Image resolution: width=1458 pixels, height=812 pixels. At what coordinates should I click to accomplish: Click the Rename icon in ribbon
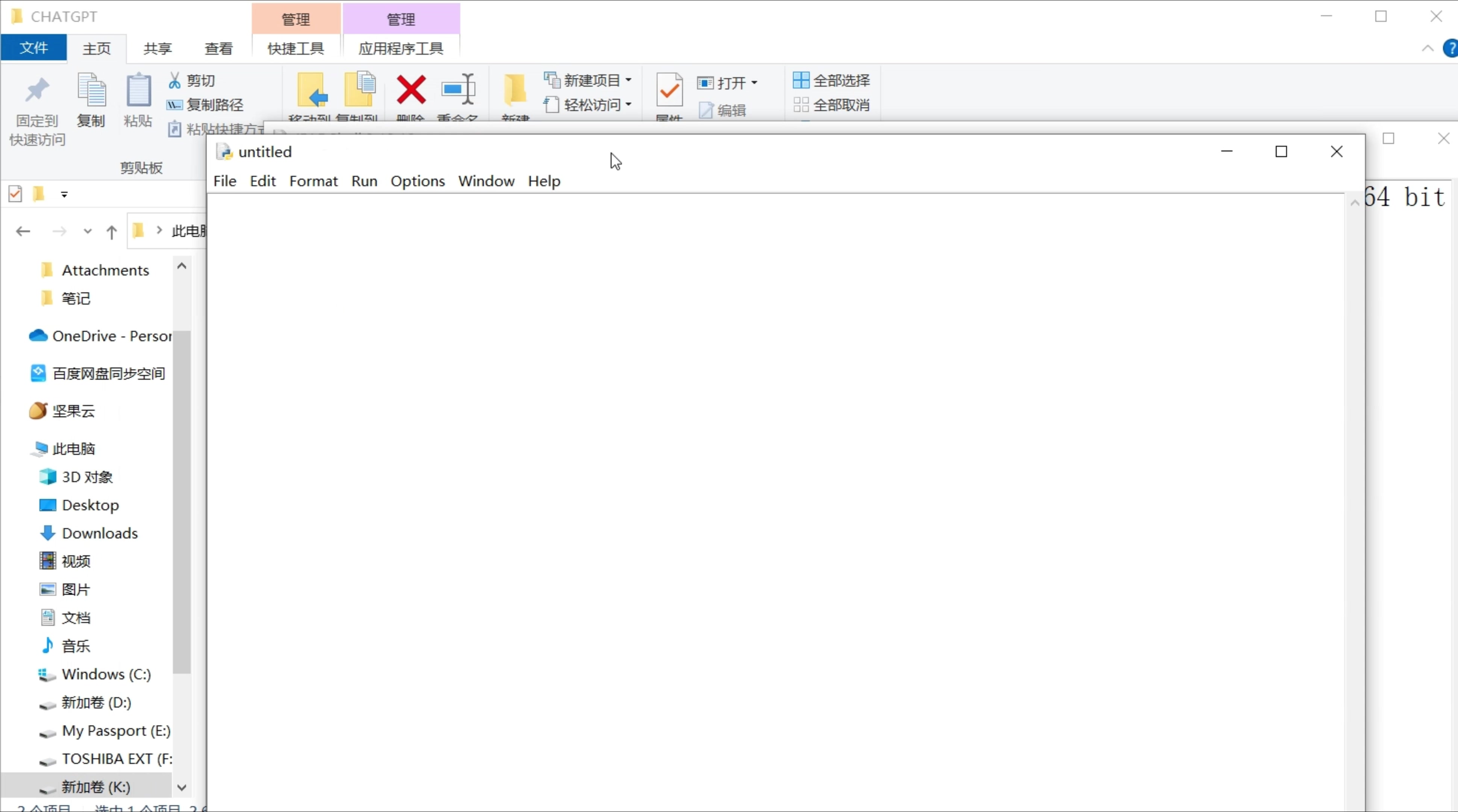(458, 89)
